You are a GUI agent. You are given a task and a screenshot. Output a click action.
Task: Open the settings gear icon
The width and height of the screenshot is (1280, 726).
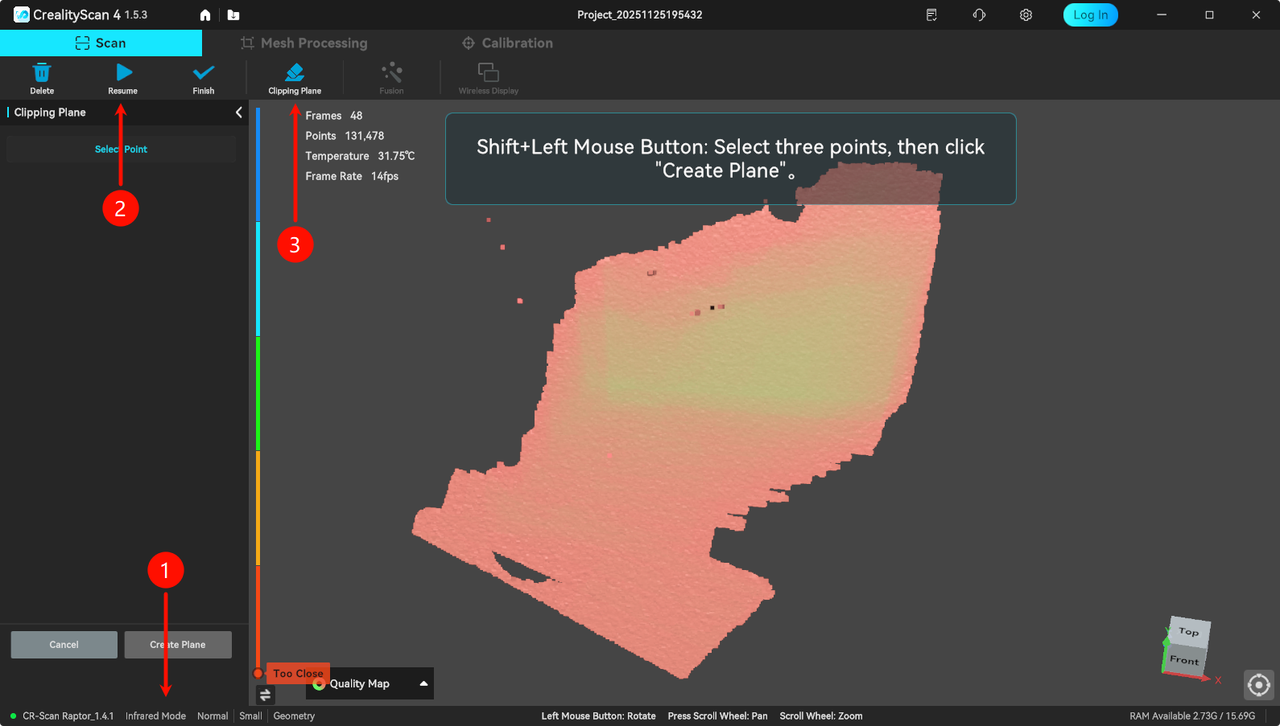point(1026,15)
